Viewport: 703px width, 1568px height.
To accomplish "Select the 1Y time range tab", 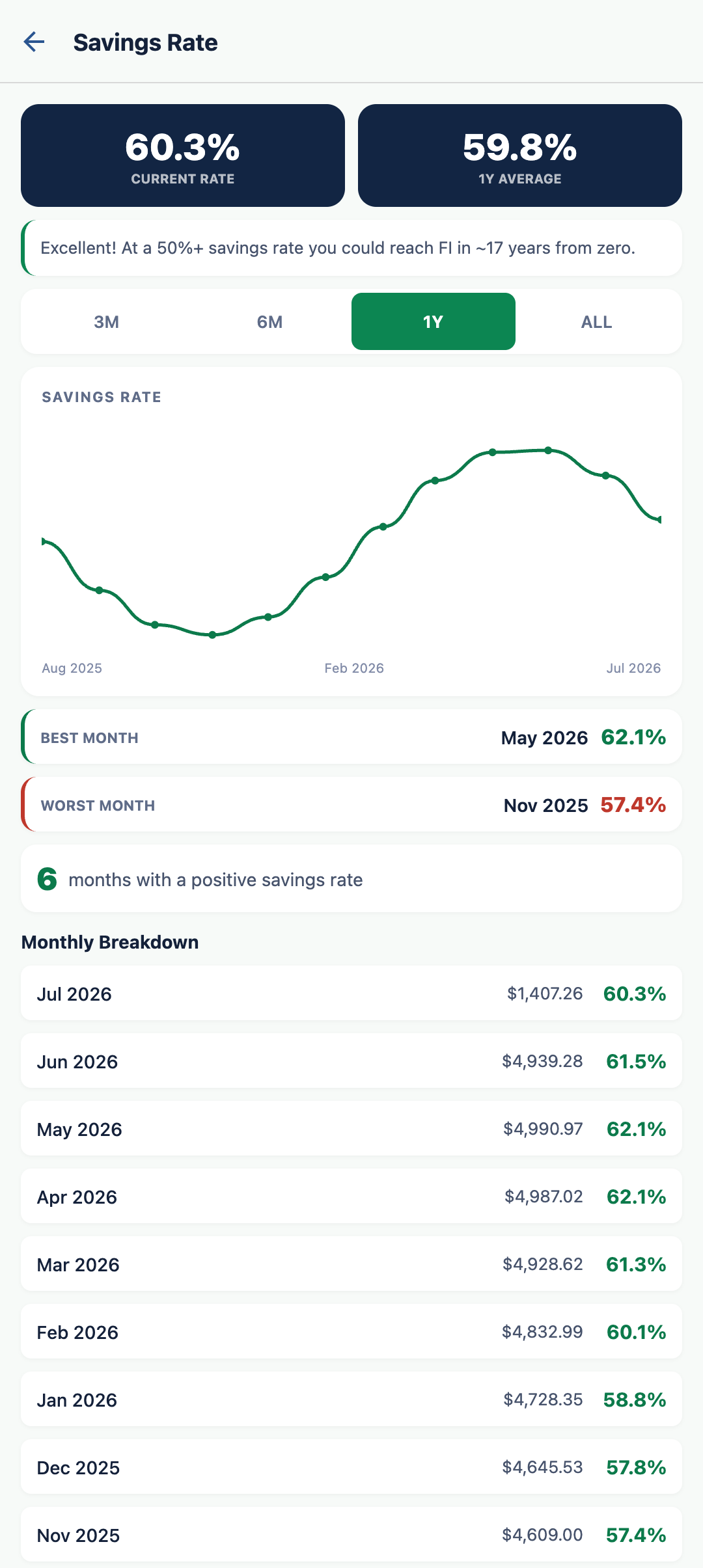I will pos(434,321).
